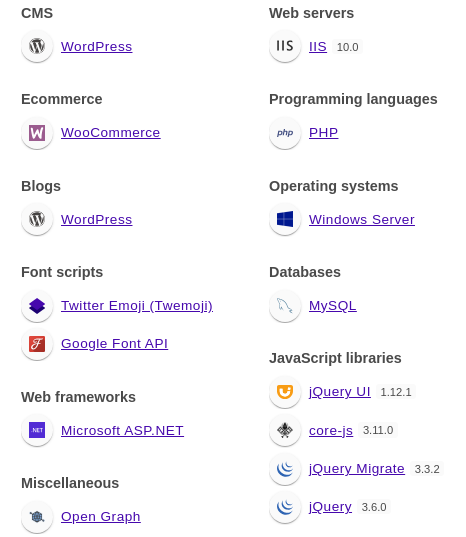Click the WordPress icon under CMS

point(37,46)
